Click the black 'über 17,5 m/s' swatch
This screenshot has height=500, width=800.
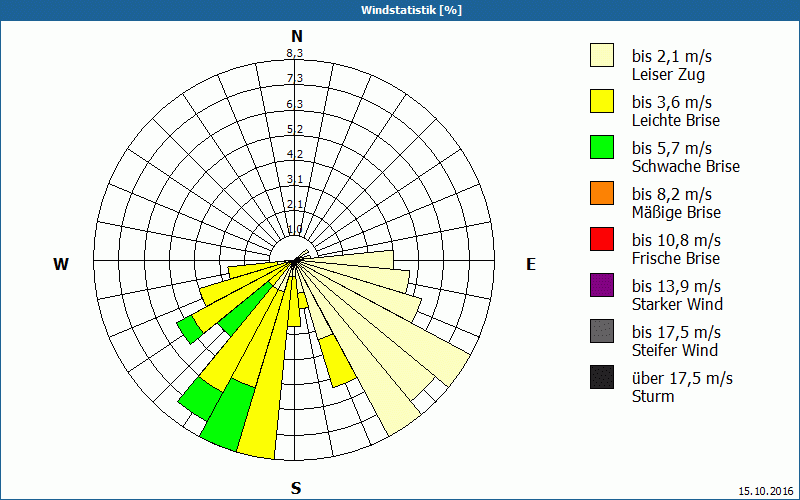[x=602, y=377]
